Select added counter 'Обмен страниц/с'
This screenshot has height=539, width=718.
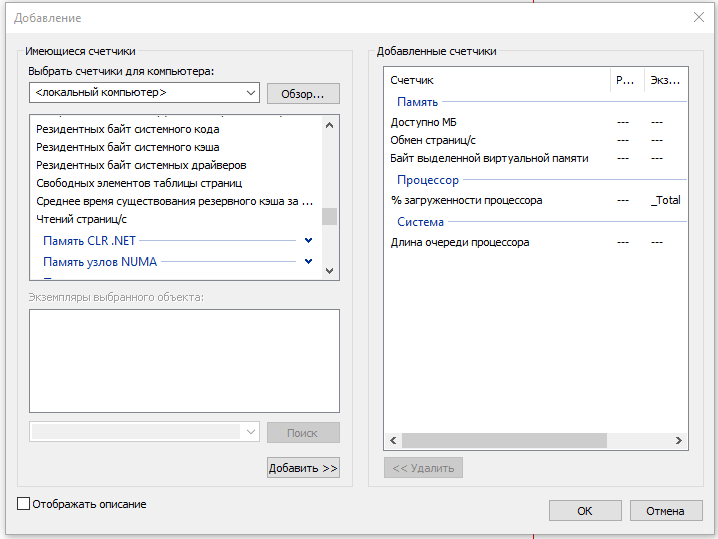433,140
